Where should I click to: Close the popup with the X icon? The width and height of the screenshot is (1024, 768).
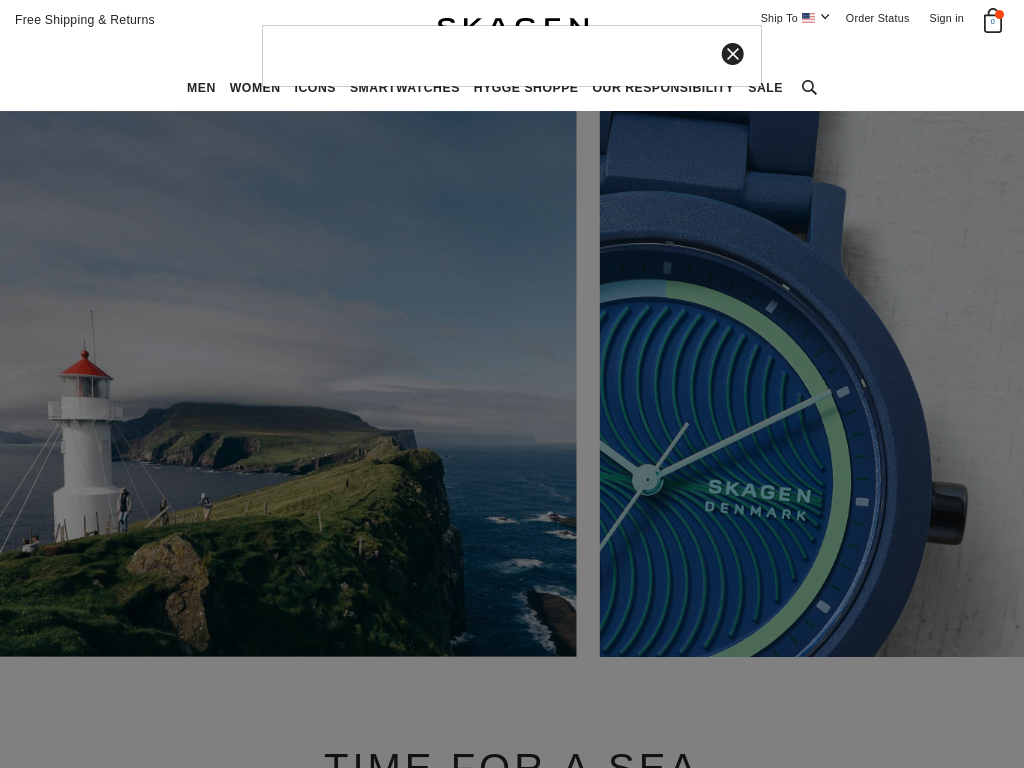tap(732, 54)
